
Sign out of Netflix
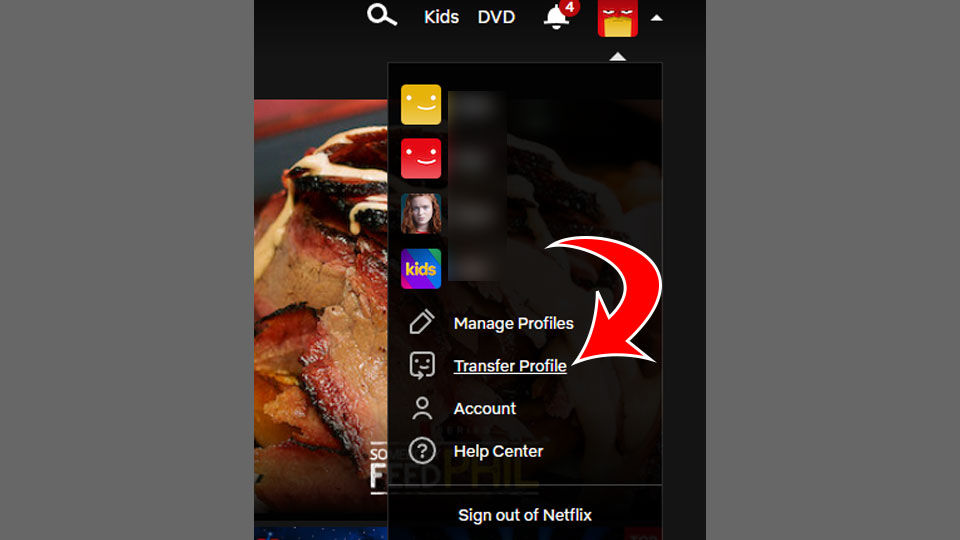pos(525,516)
